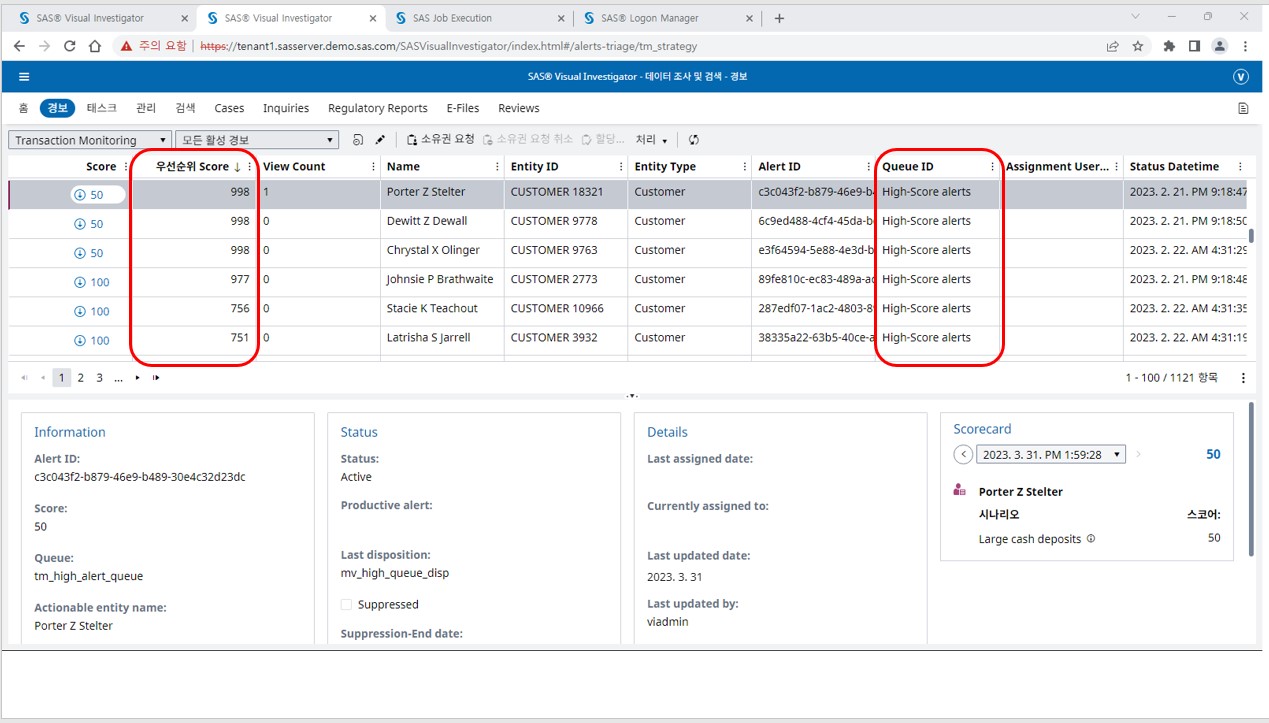Open the grid options kebab menu by item count
This screenshot has width=1269, height=723.
coord(1243,378)
